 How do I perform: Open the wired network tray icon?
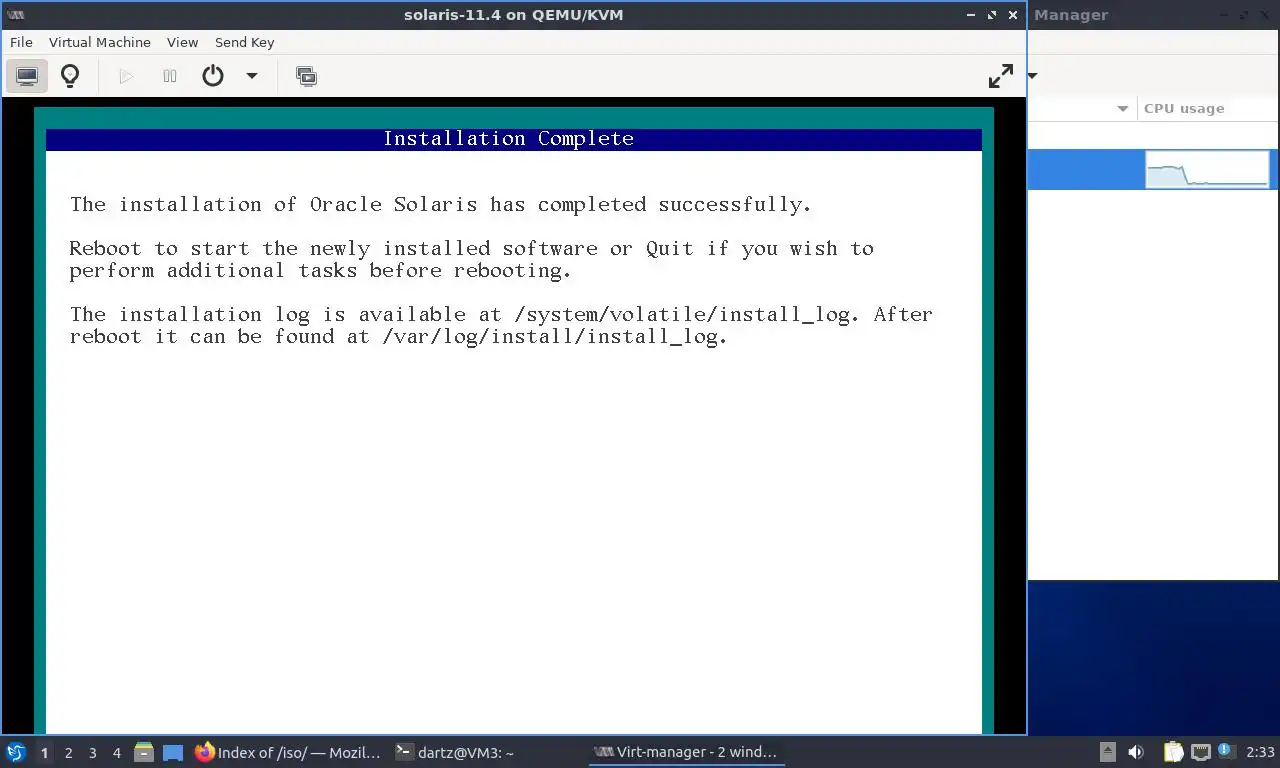click(x=1200, y=752)
